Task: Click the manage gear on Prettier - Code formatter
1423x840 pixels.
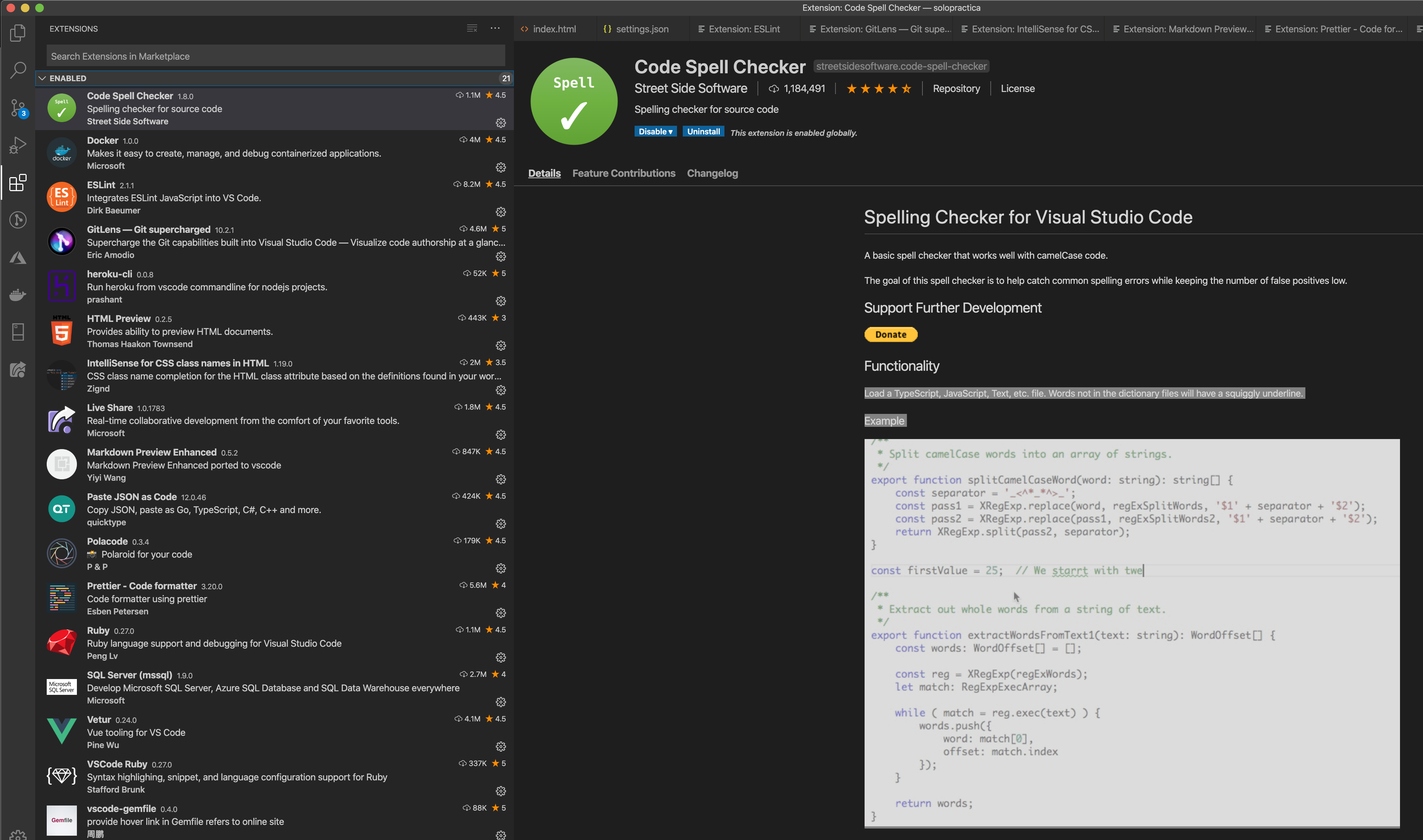Action: point(501,613)
